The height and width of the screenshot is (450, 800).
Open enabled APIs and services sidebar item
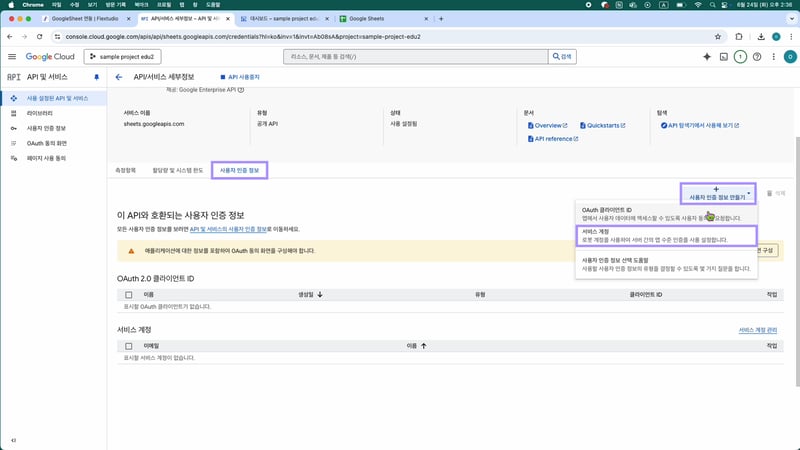54,98
